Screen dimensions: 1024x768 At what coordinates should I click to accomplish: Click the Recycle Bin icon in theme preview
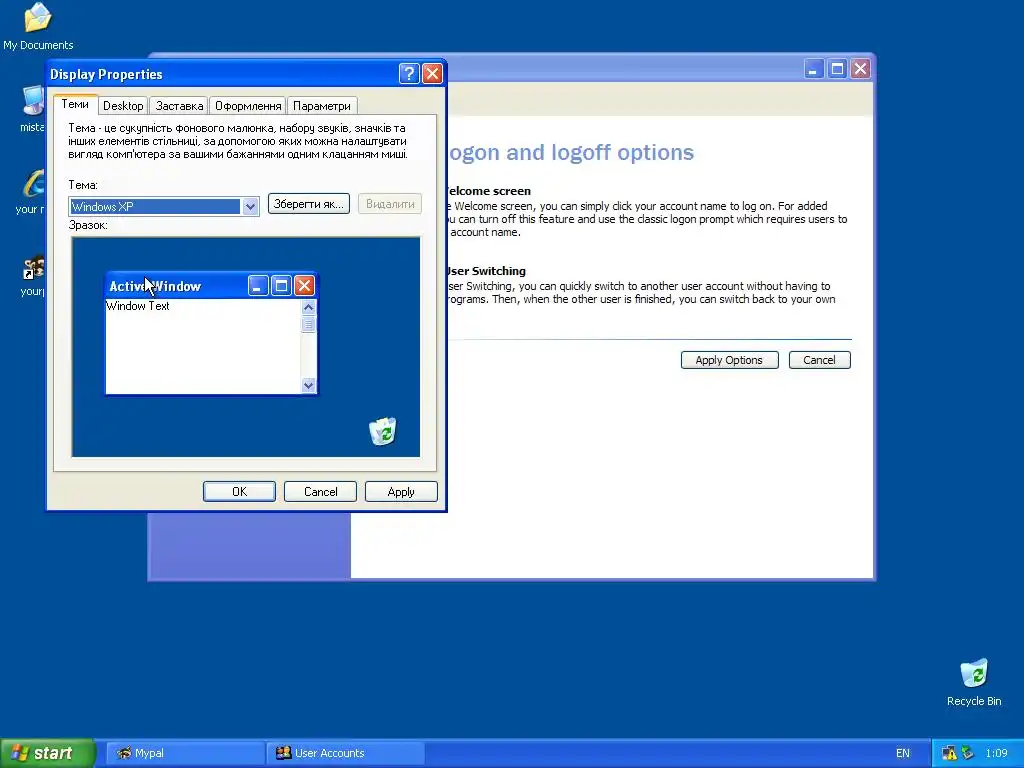tap(383, 431)
